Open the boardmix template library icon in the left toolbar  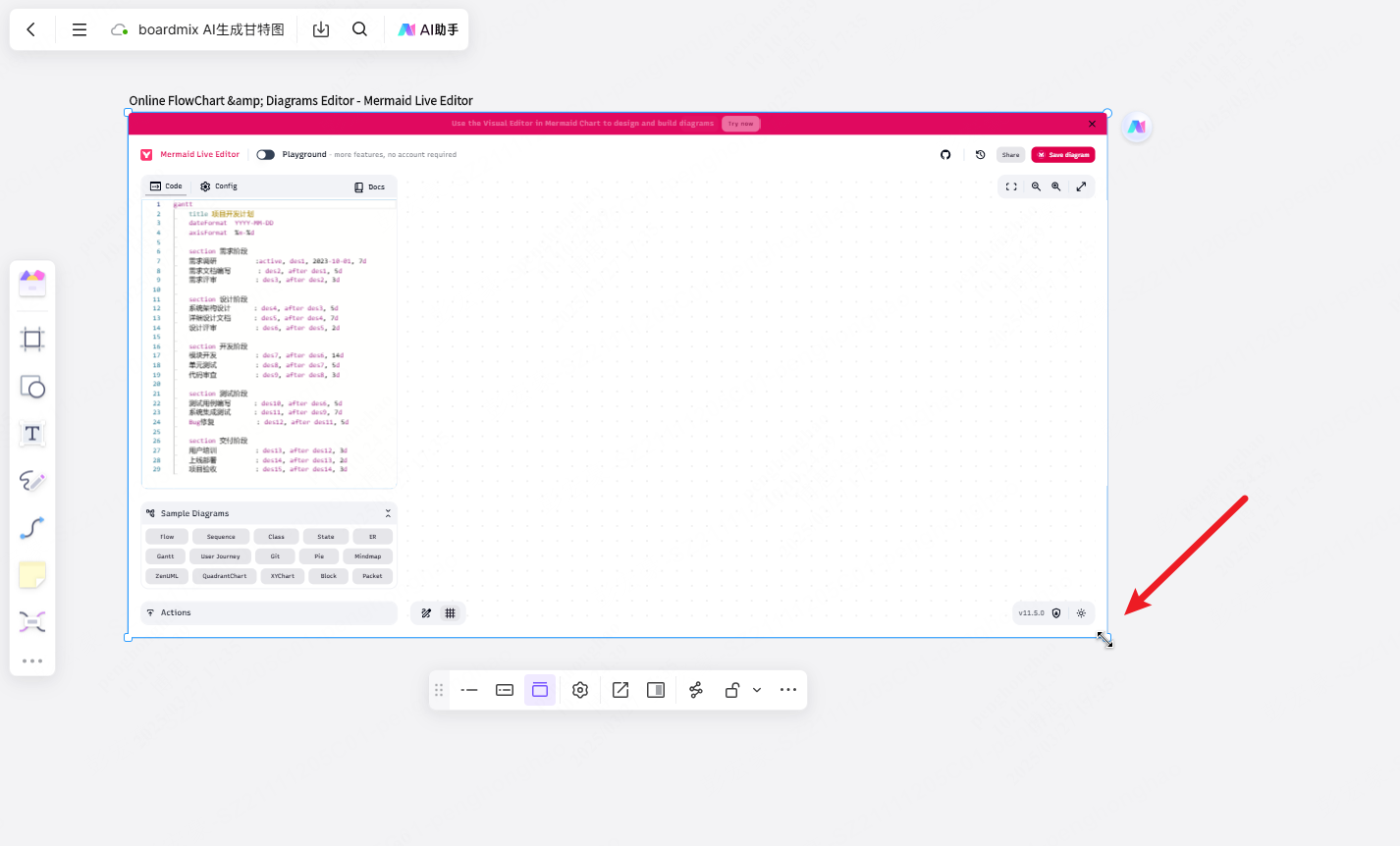coord(32,284)
